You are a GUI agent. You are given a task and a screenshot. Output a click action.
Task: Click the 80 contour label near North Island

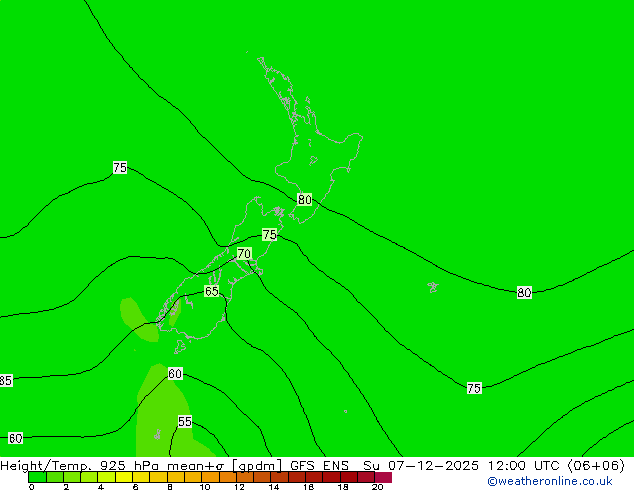coord(304,199)
